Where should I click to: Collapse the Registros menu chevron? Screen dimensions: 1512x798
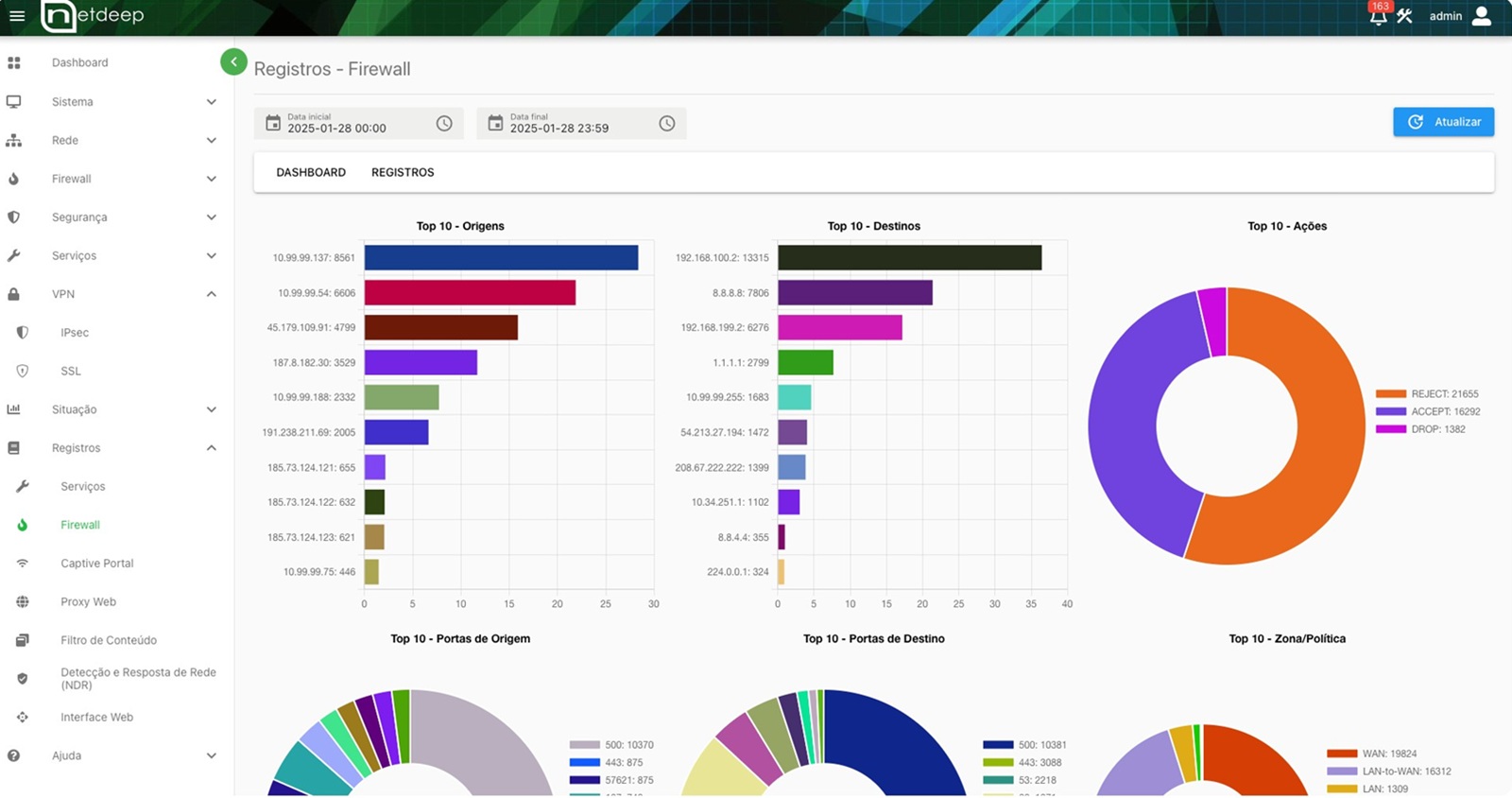tap(212, 448)
